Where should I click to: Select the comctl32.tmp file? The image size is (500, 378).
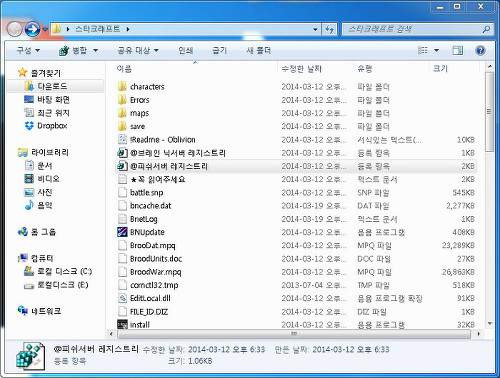(154, 285)
